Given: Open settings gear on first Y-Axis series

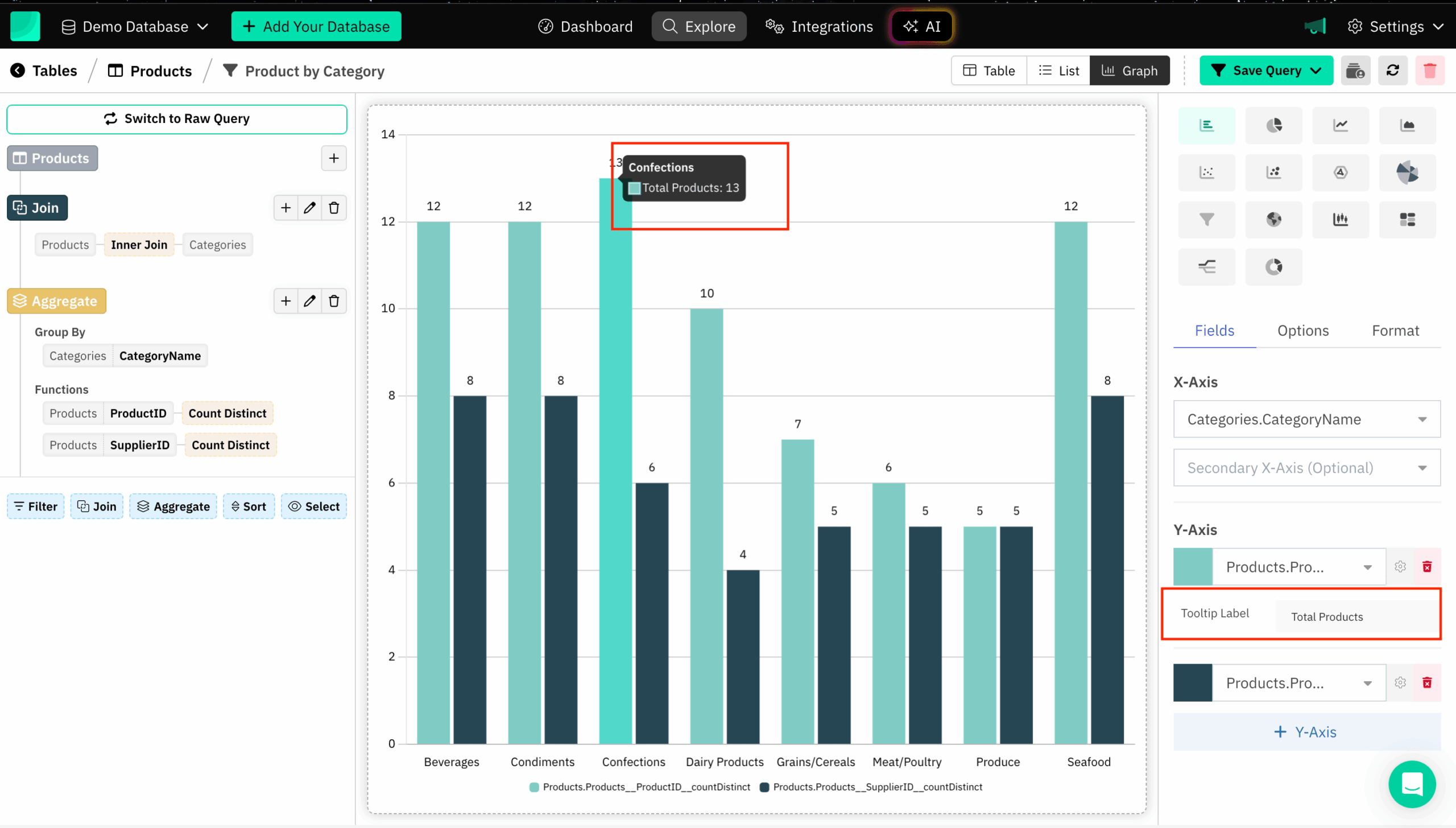Looking at the screenshot, I should coord(1400,566).
